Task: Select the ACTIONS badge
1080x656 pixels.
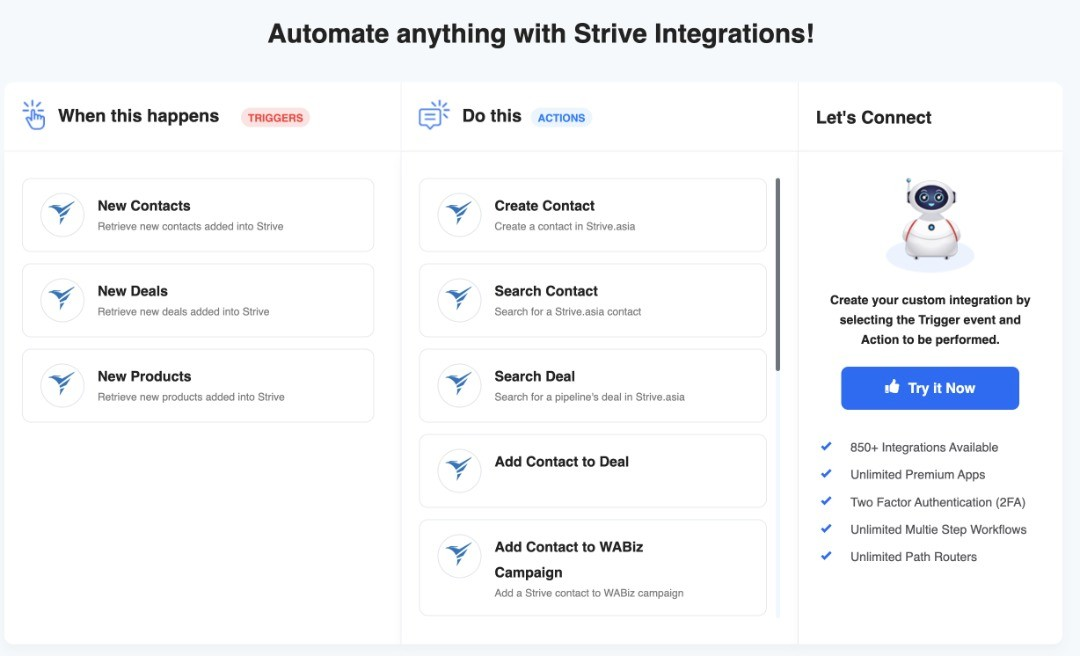Action: [563, 117]
